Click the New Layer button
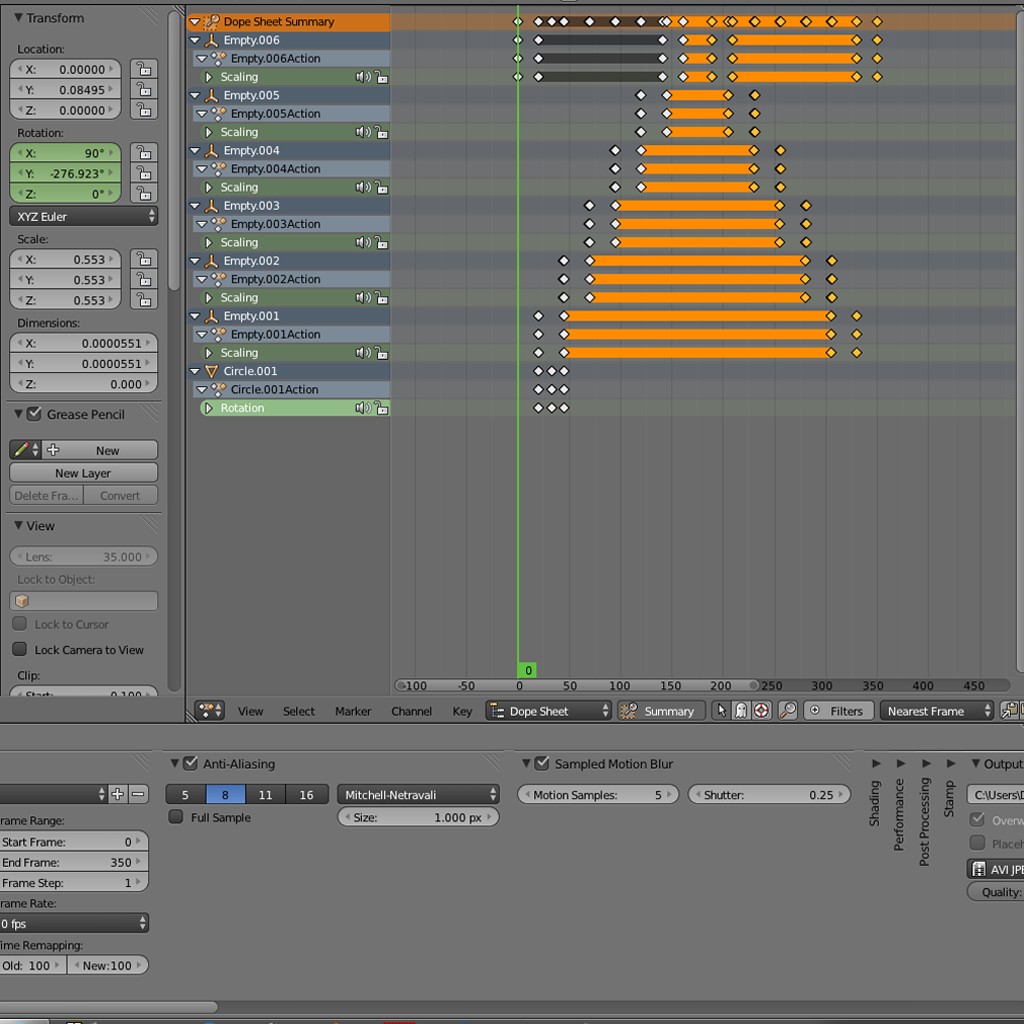This screenshot has width=1024, height=1024. click(x=83, y=473)
